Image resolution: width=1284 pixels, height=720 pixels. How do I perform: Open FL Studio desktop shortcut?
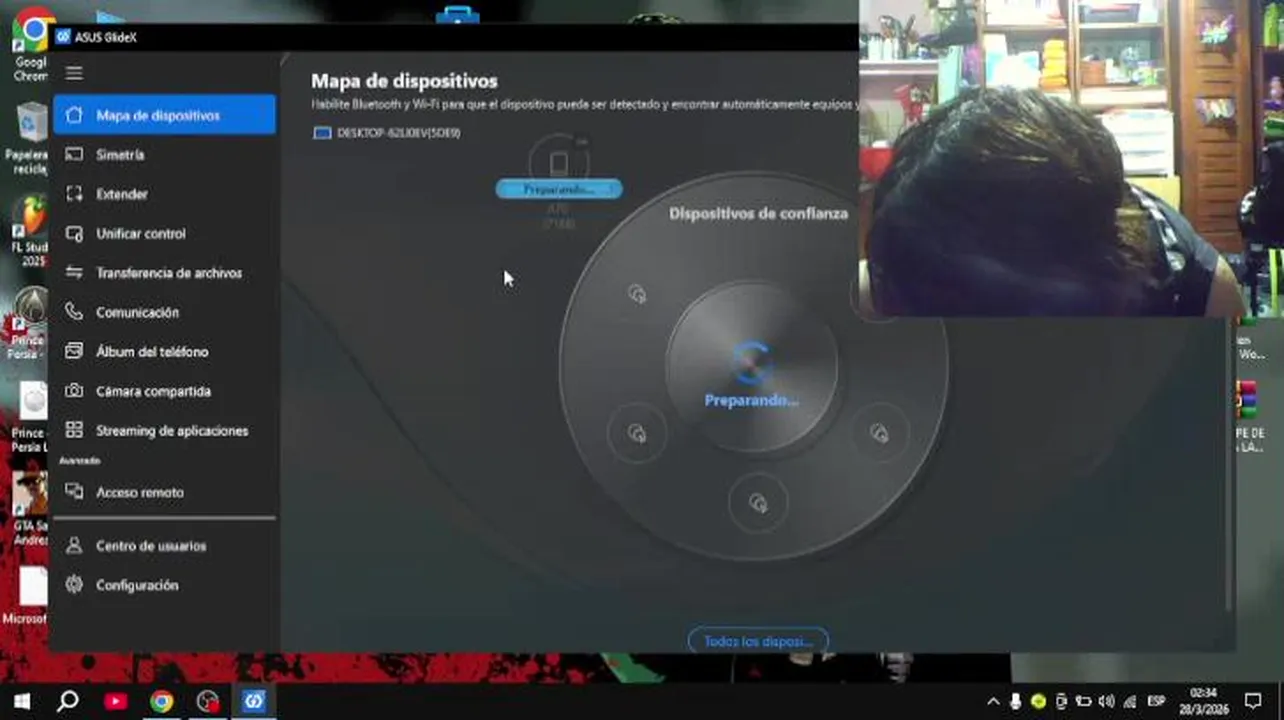click(x=30, y=230)
